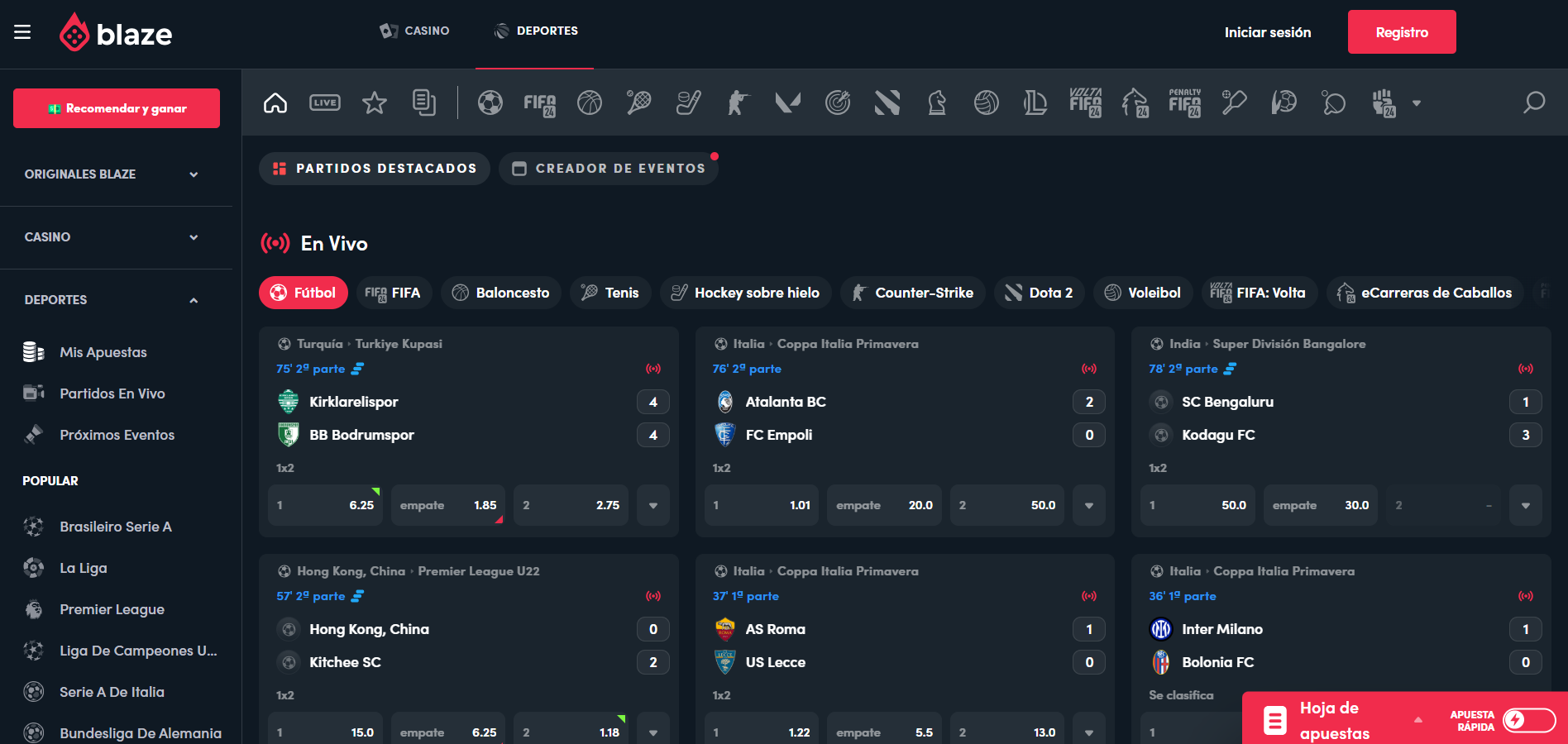The image size is (1568, 744).
Task: Select the basketball toolbar icon
Action: pyautogui.click(x=590, y=103)
